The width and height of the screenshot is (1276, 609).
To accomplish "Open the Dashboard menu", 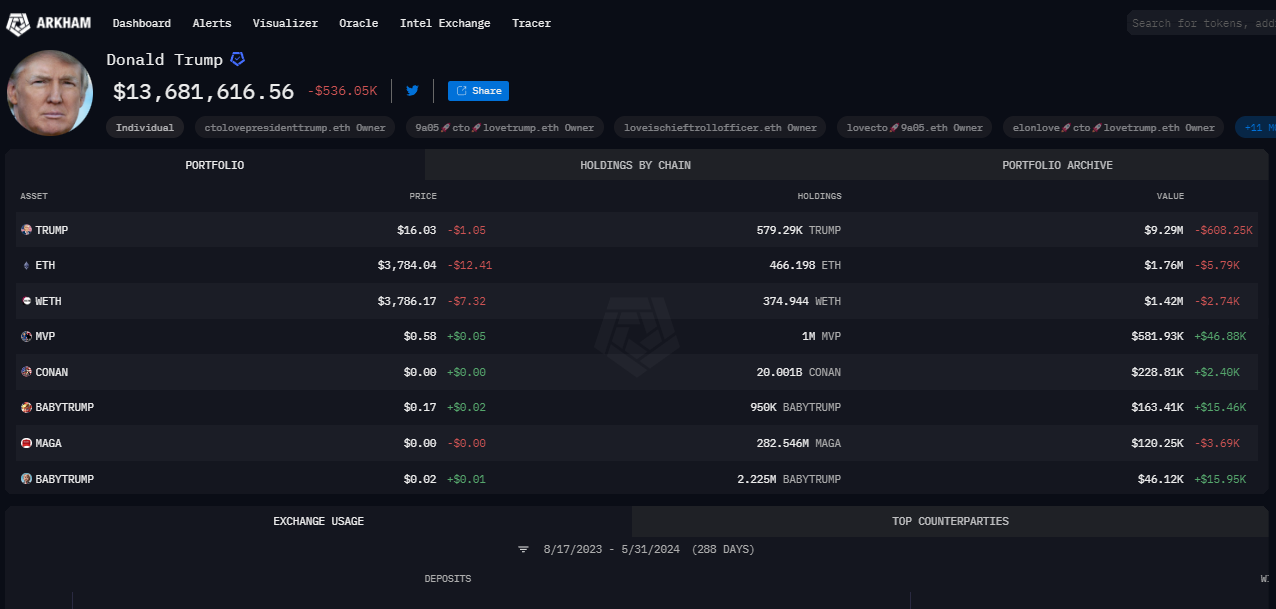I will click(x=142, y=23).
